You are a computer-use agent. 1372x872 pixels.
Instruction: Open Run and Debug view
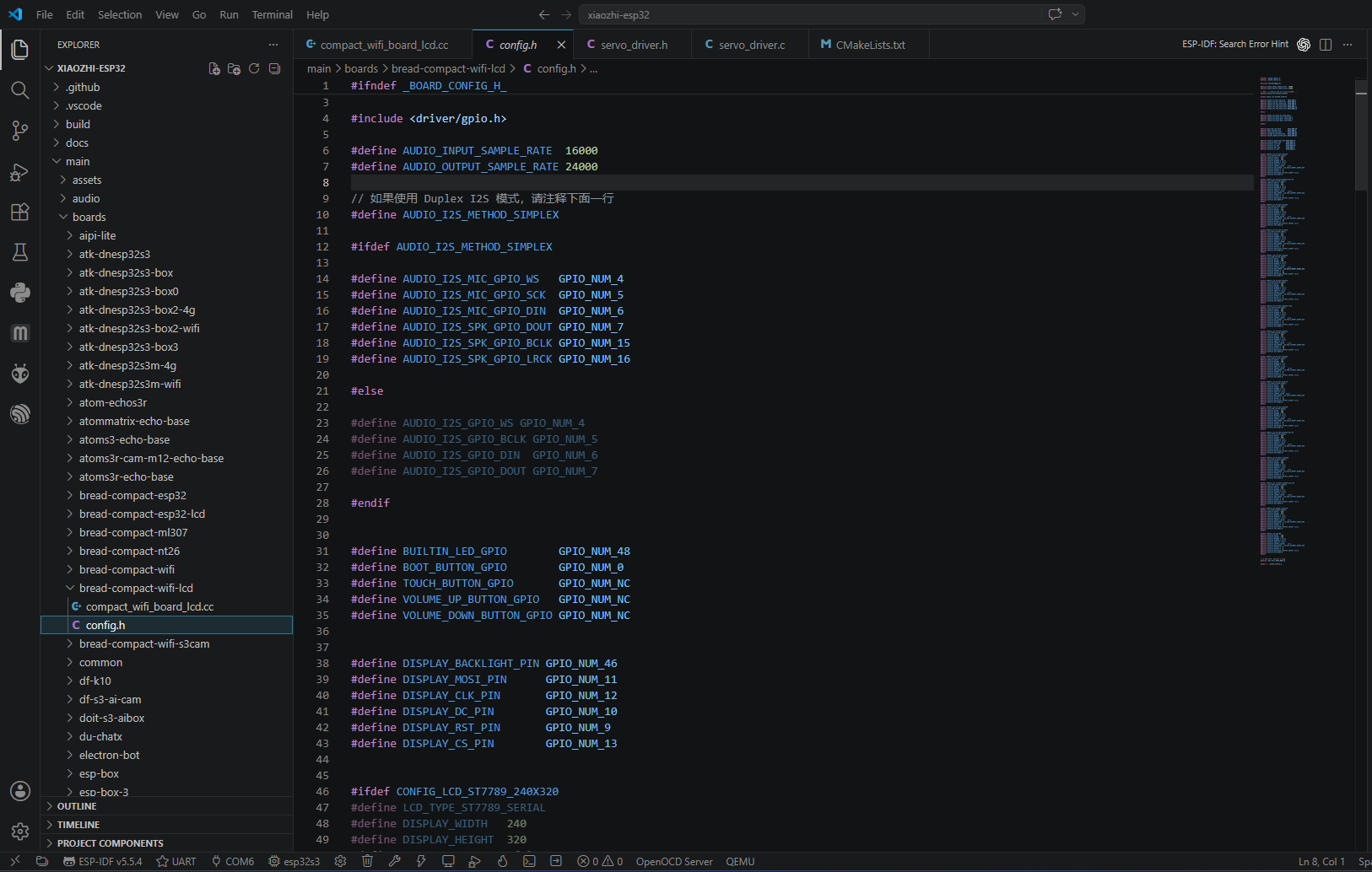[20, 172]
